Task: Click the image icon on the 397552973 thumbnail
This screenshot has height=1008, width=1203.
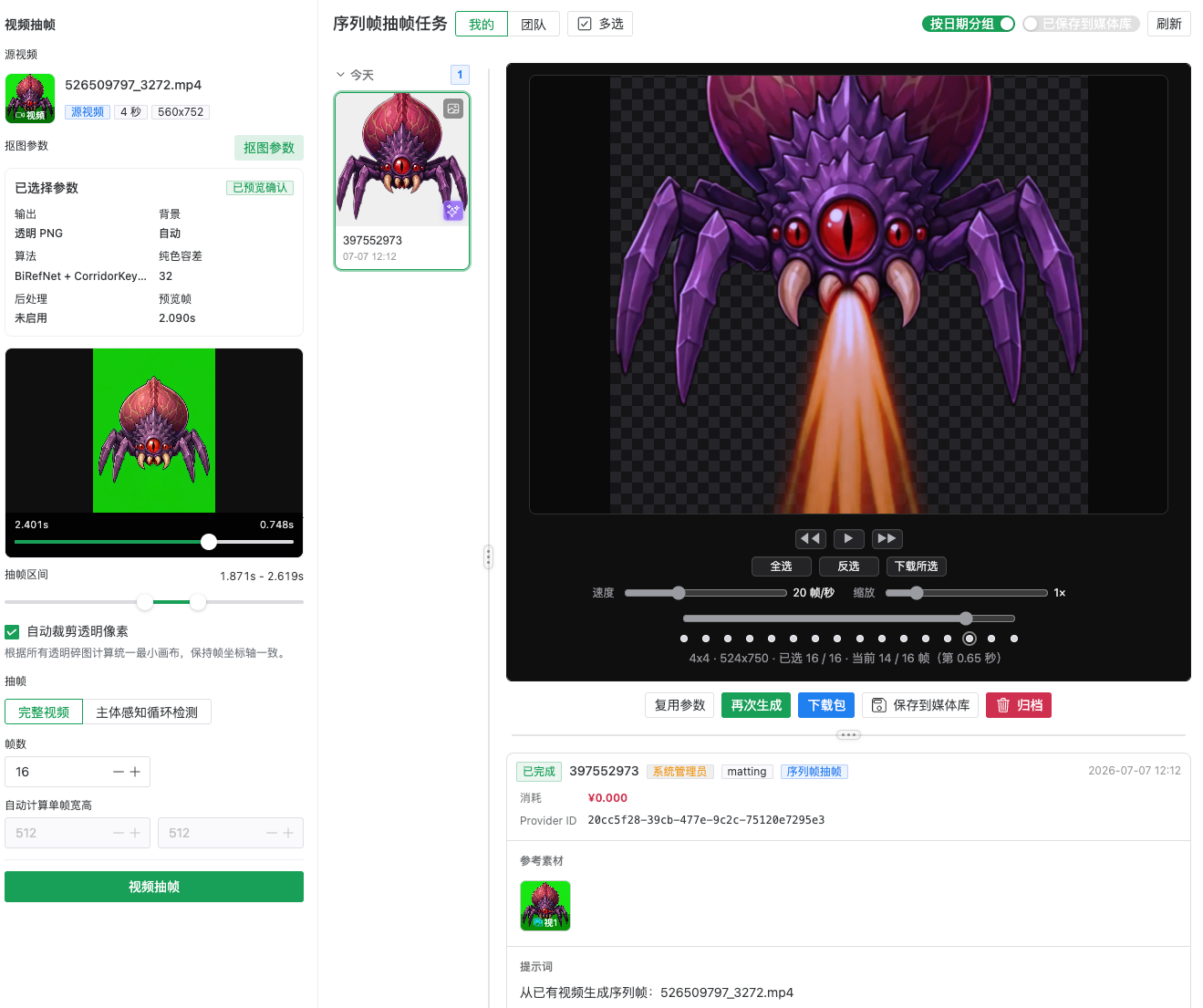Action: pyautogui.click(x=453, y=109)
